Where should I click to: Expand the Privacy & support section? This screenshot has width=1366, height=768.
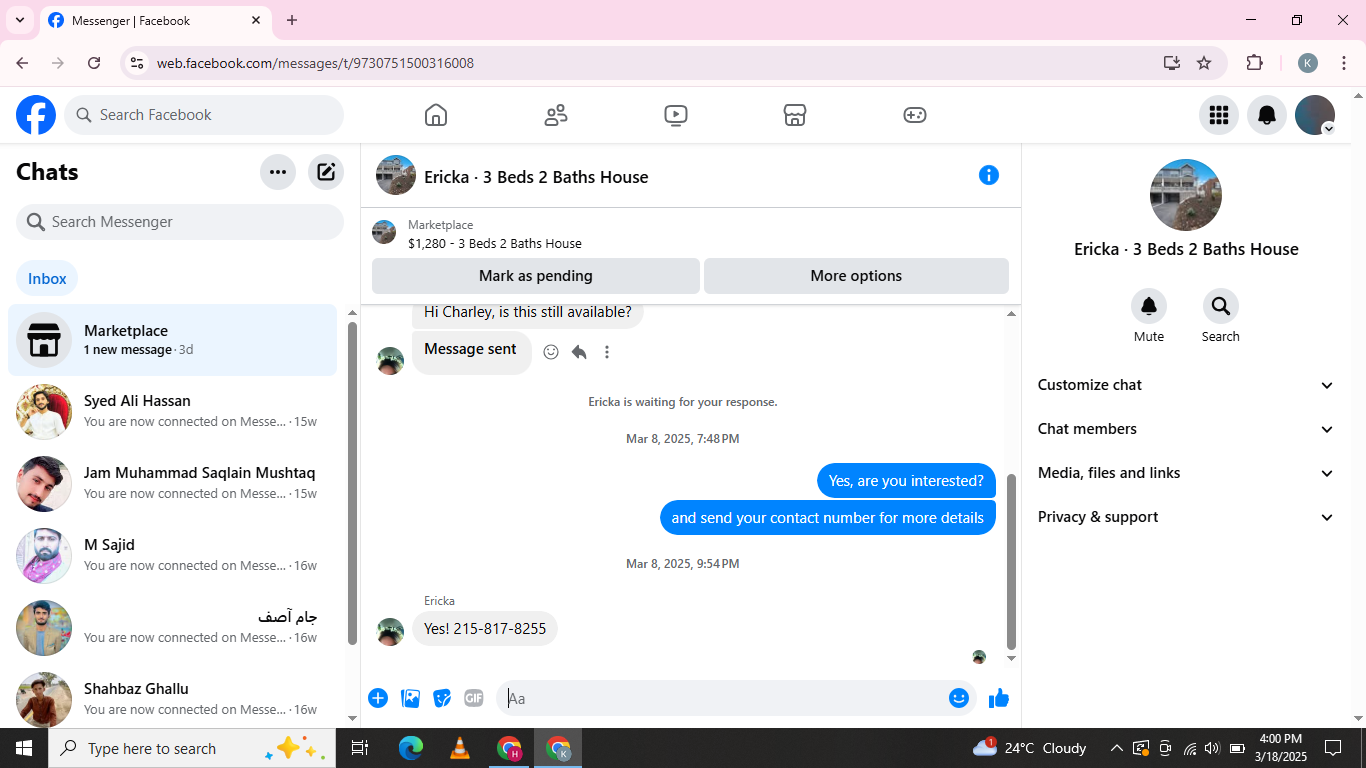[x=1186, y=517]
